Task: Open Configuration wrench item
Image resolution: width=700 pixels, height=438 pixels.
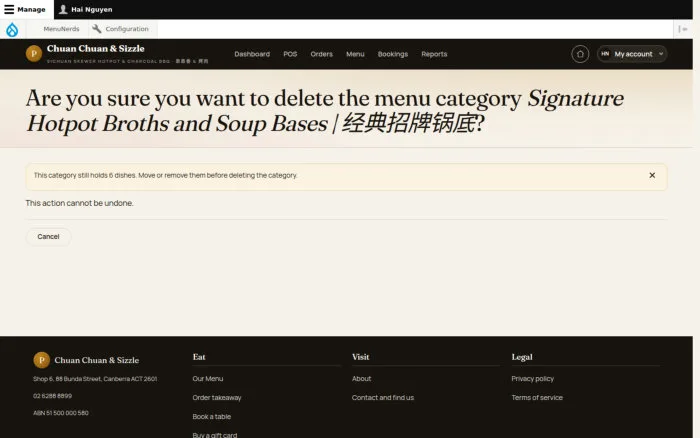Action: 121,29
